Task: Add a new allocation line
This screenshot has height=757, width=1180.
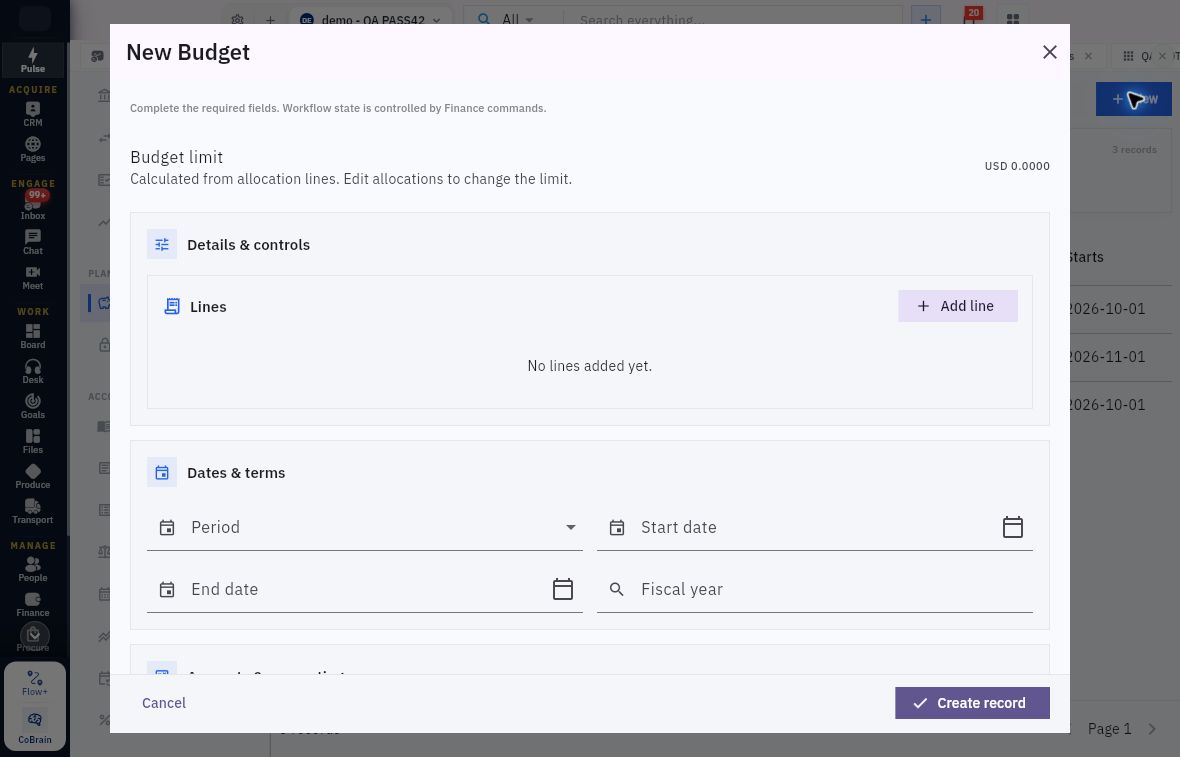Action: click(957, 306)
